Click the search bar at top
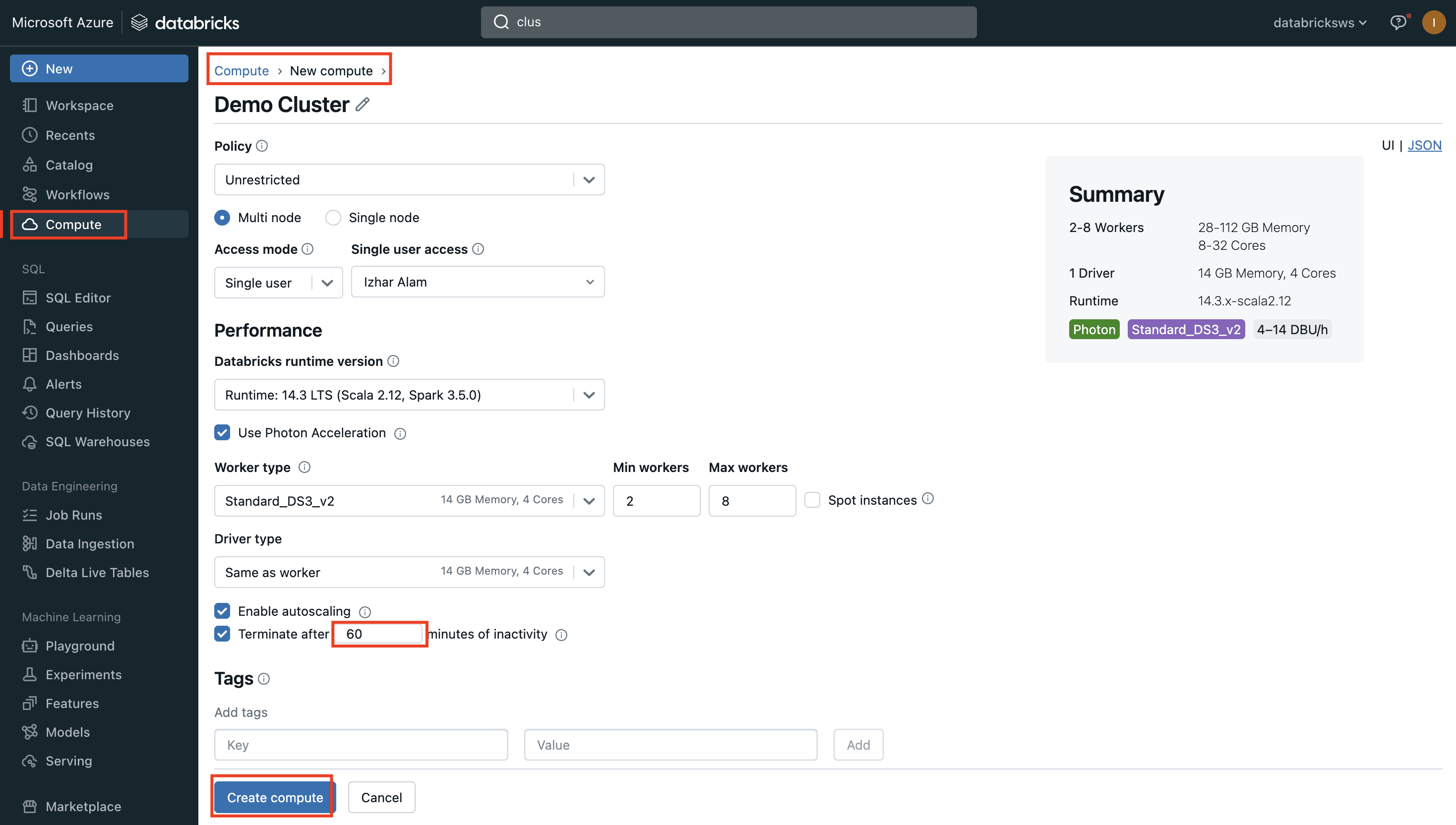Image resolution: width=1456 pixels, height=825 pixels. tap(728, 22)
